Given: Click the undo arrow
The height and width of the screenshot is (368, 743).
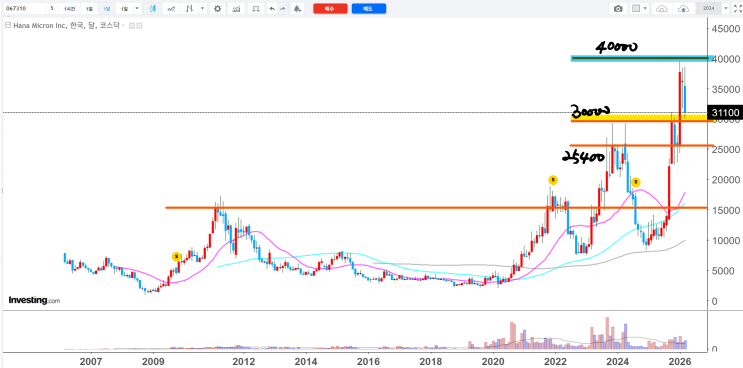Looking at the screenshot, I should (272, 9).
